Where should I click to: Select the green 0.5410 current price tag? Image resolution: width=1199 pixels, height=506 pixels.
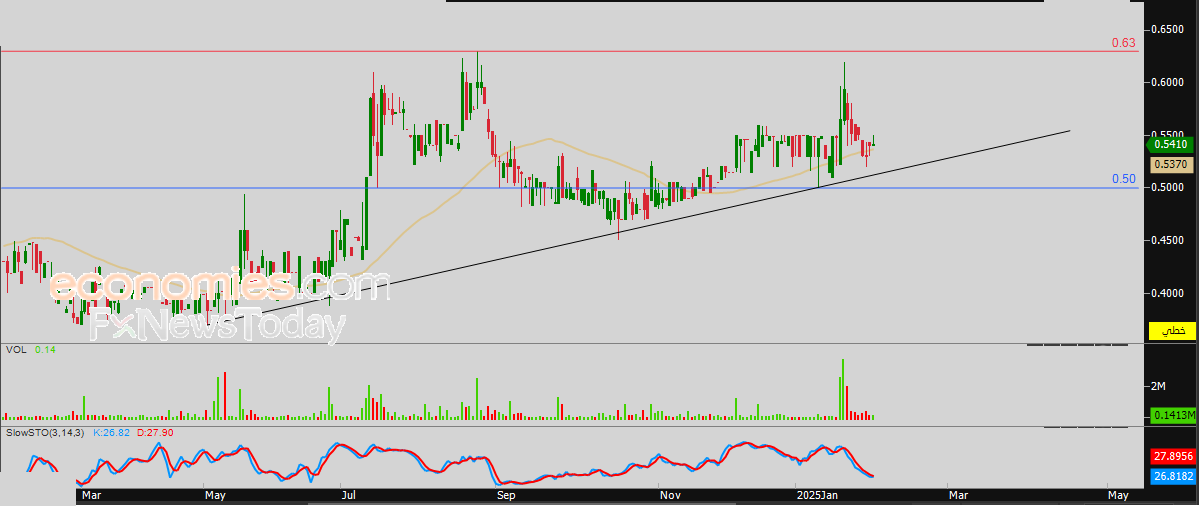click(1170, 144)
